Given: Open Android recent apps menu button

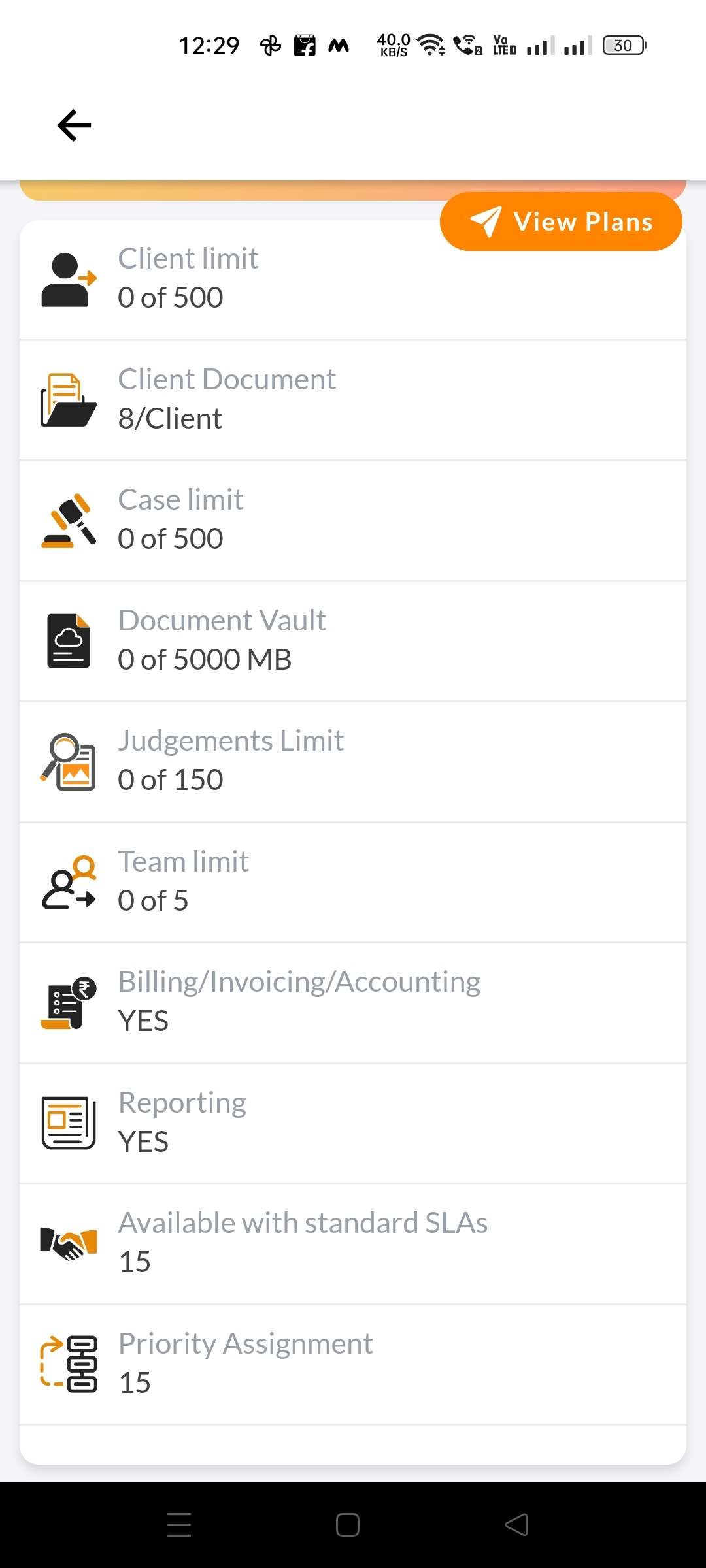Looking at the screenshot, I should [x=179, y=1525].
